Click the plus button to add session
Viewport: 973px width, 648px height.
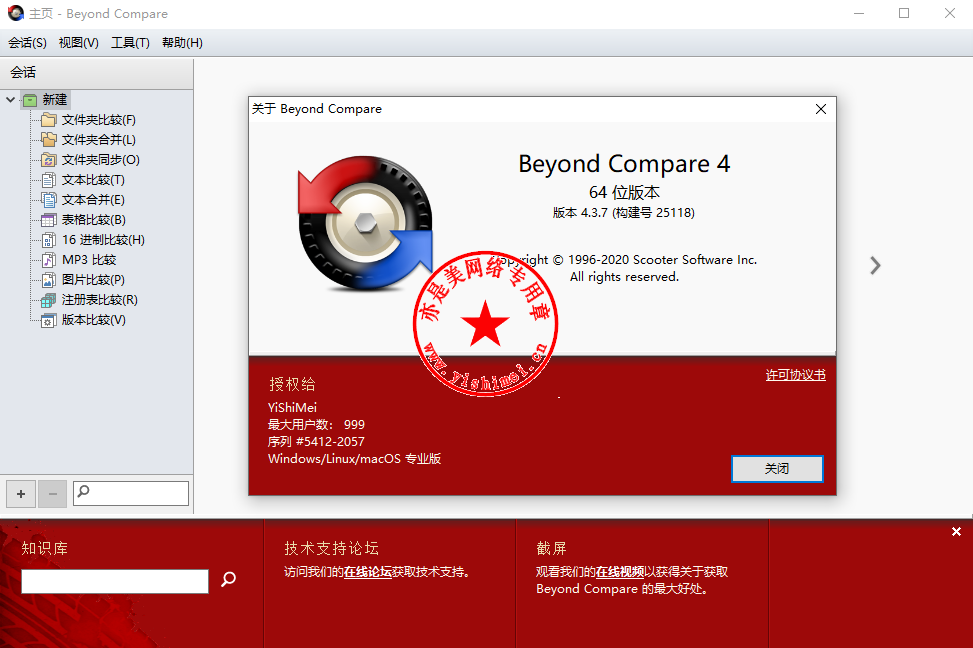pos(21,494)
